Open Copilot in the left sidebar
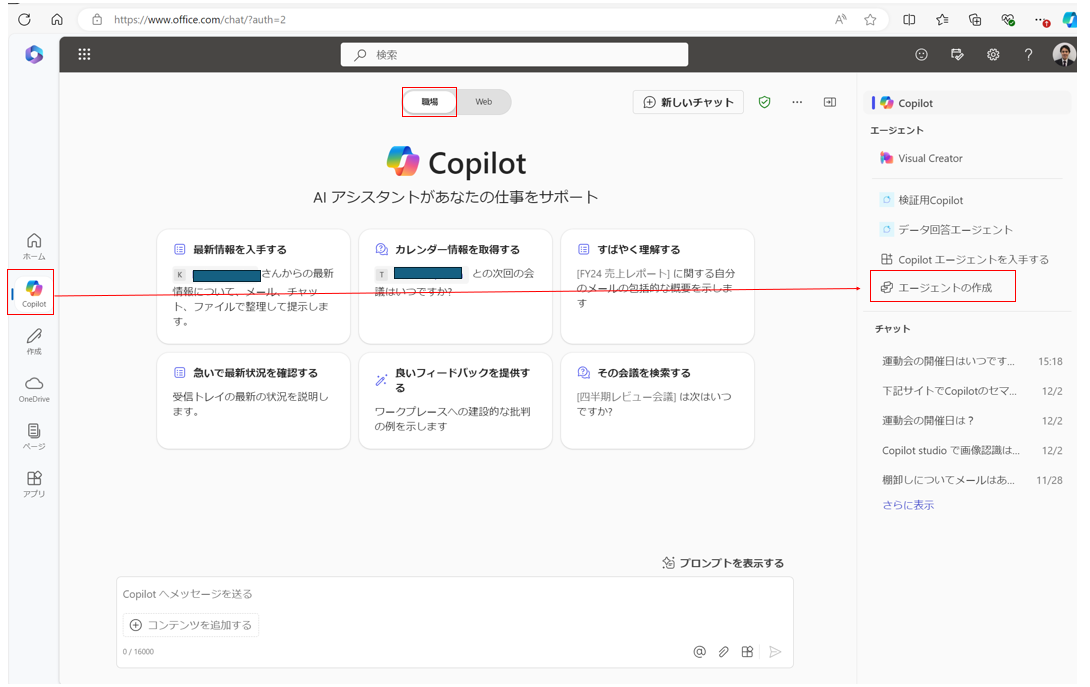The width and height of the screenshot is (1090, 687). [33, 293]
